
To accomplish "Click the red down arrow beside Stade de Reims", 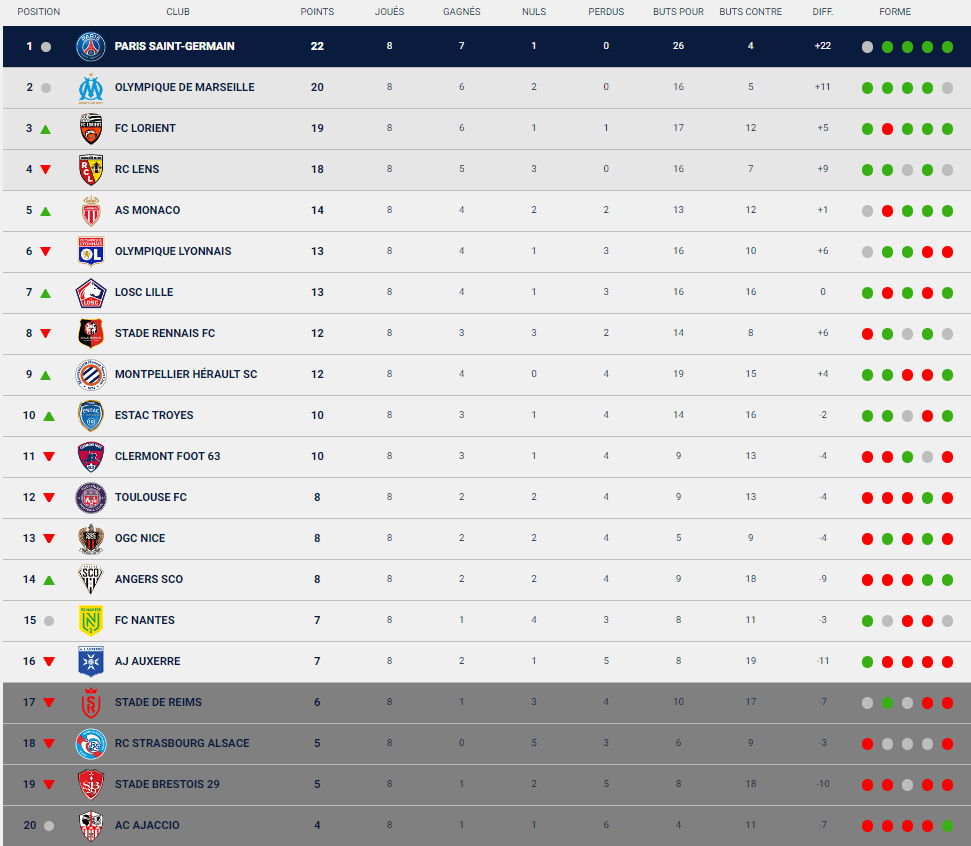I will coord(48,703).
